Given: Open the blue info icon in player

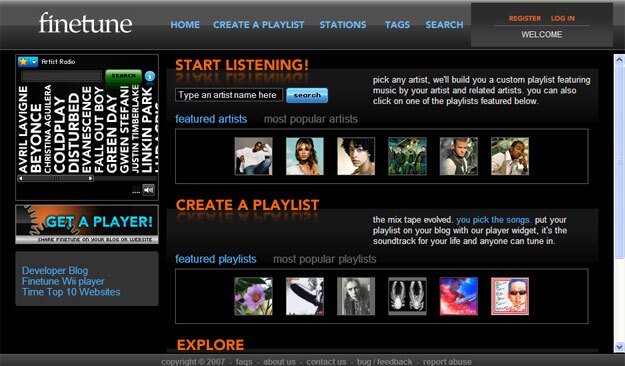Looking at the screenshot, I should 150,76.
